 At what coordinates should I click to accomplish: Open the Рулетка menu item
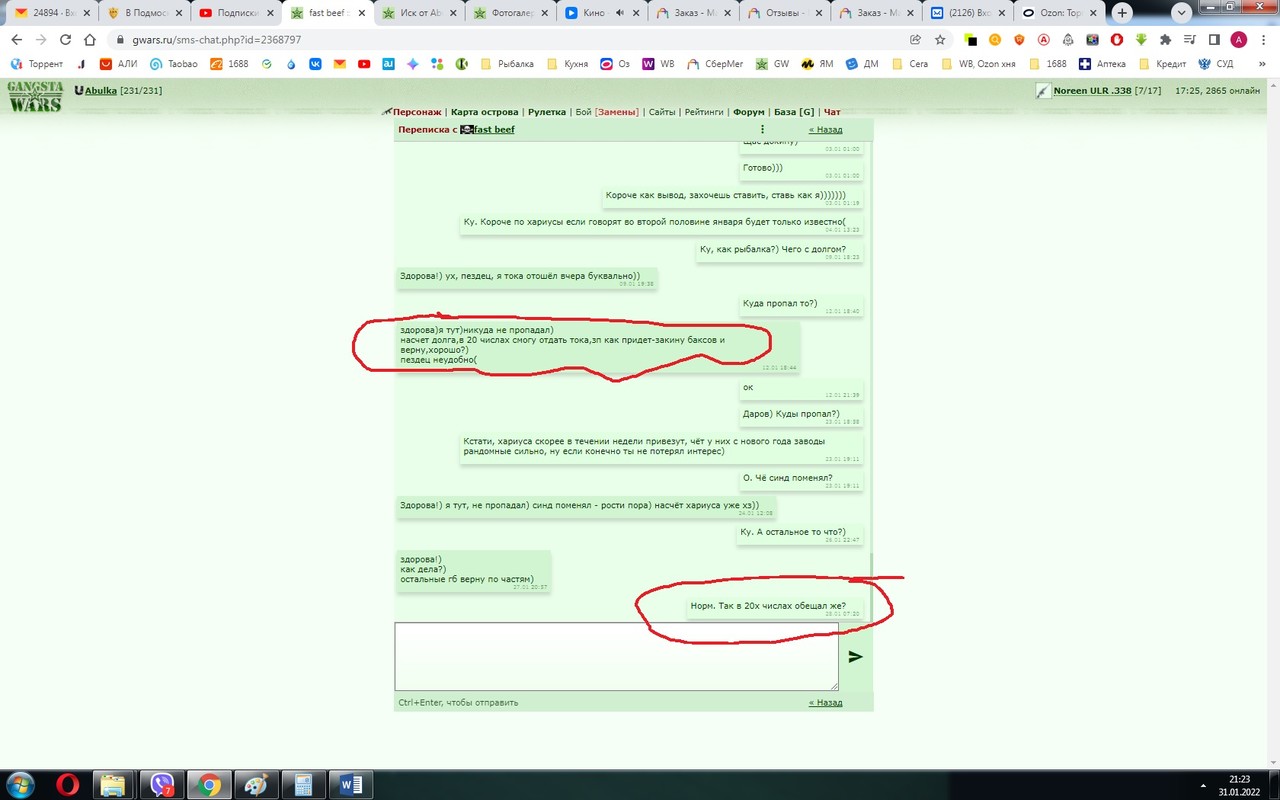(x=546, y=112)
